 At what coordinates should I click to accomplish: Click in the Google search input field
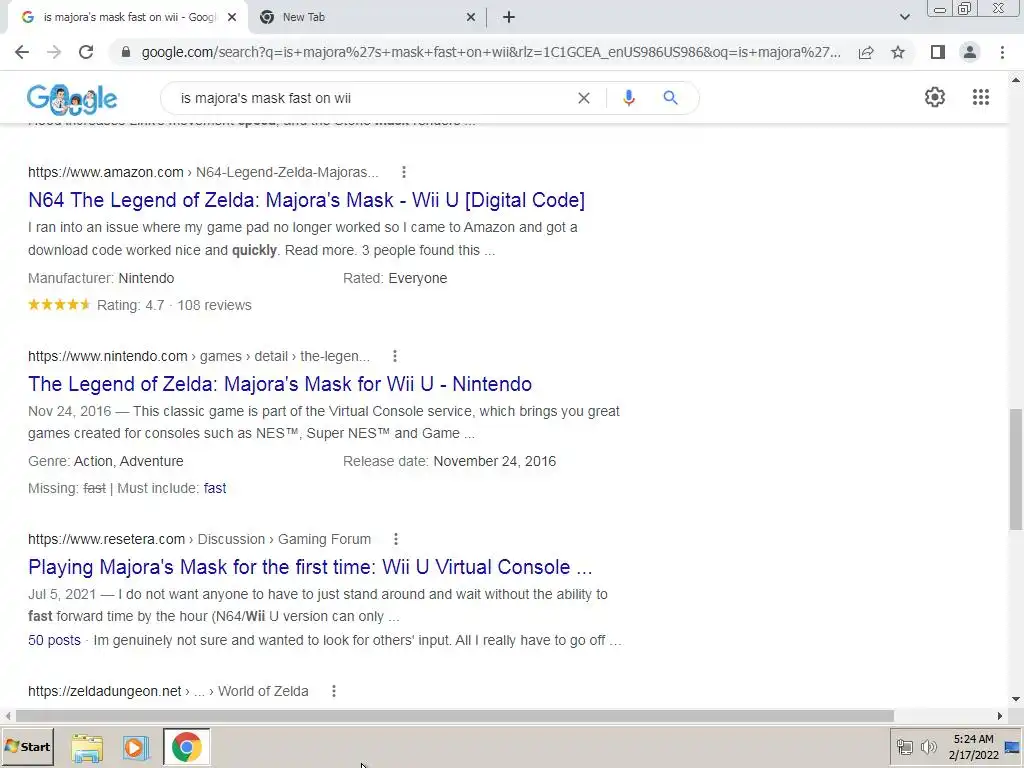[372, 98]
